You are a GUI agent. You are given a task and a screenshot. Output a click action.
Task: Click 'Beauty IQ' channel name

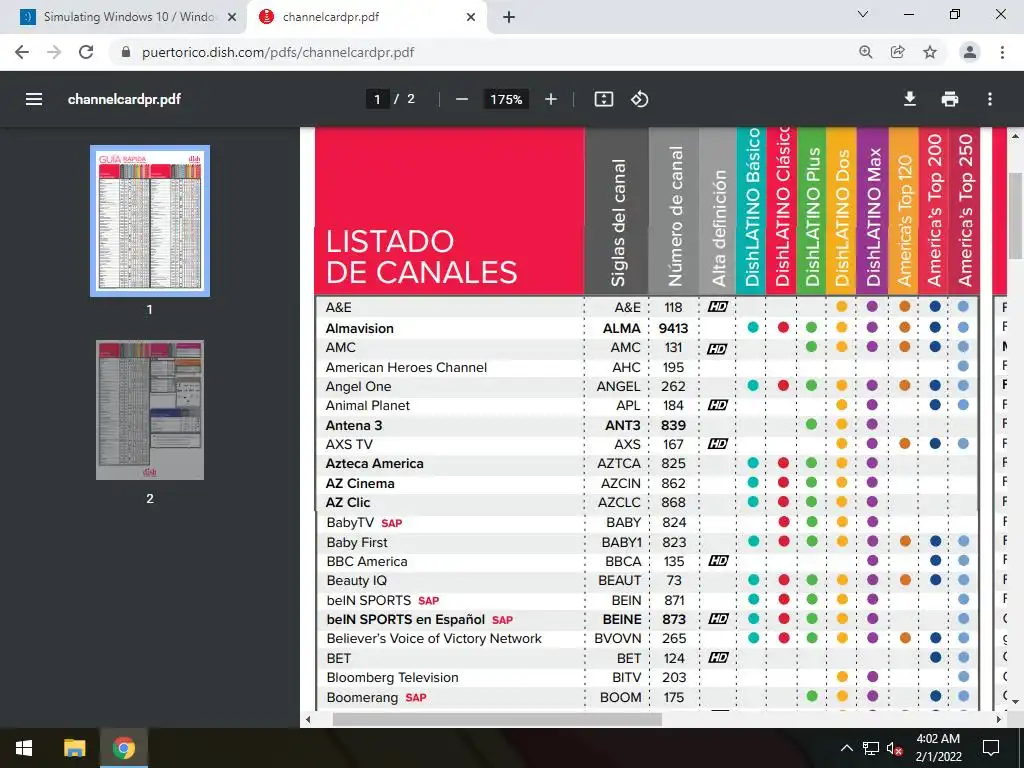coord(357,581)
